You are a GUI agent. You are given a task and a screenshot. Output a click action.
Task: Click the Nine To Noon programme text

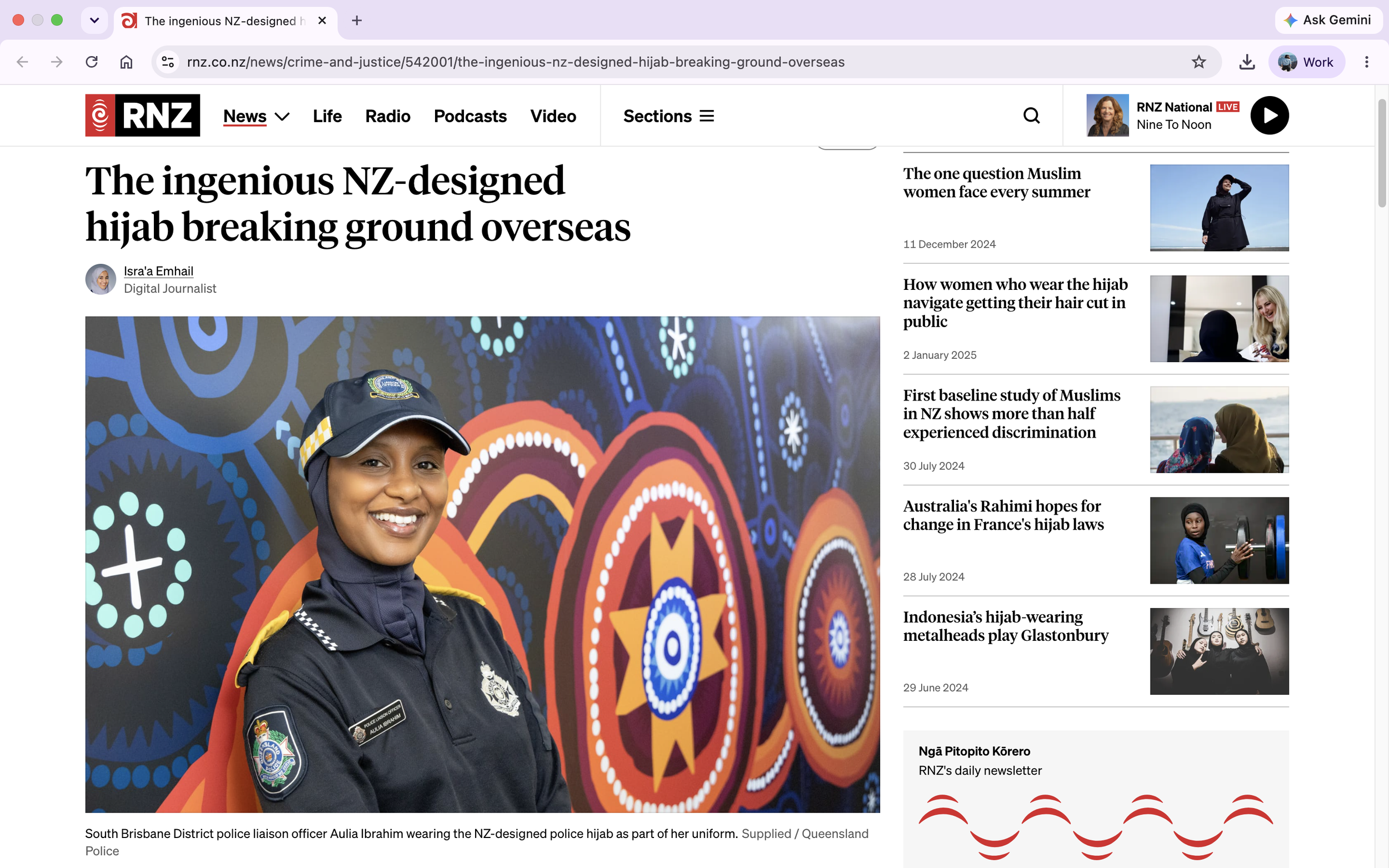coord(1173,124)
